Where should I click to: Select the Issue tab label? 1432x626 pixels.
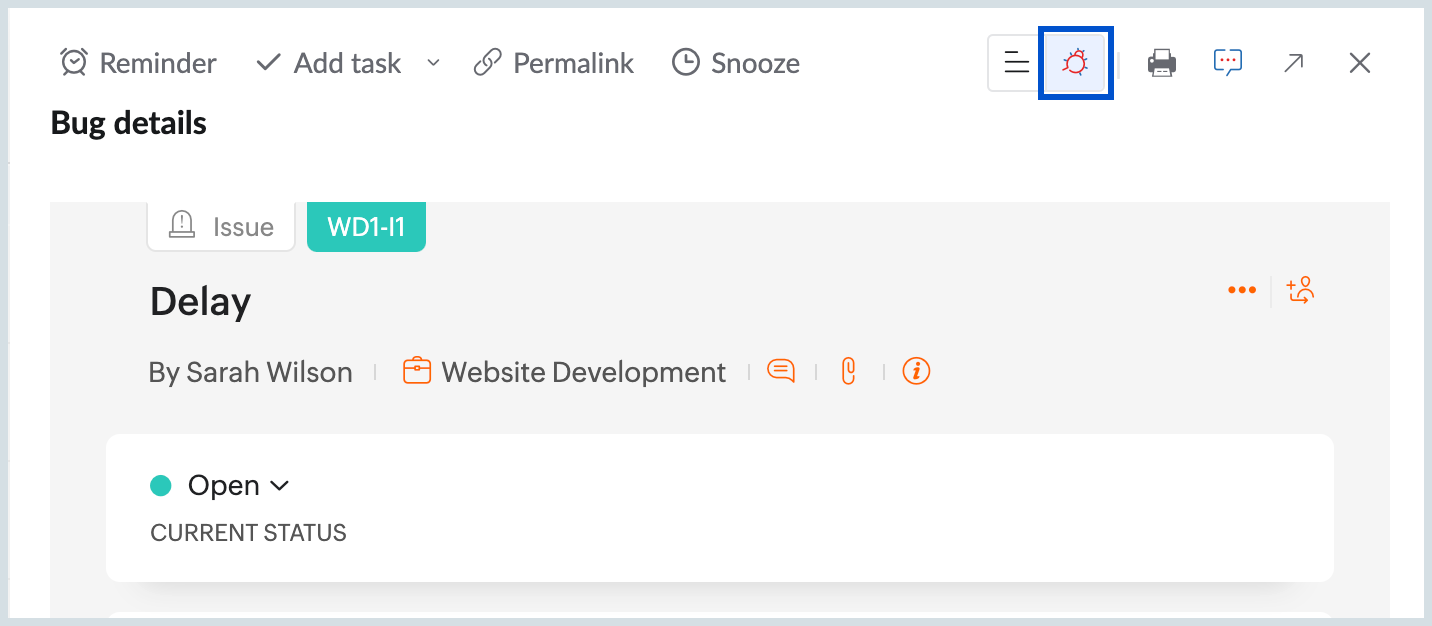coord(222,227)
